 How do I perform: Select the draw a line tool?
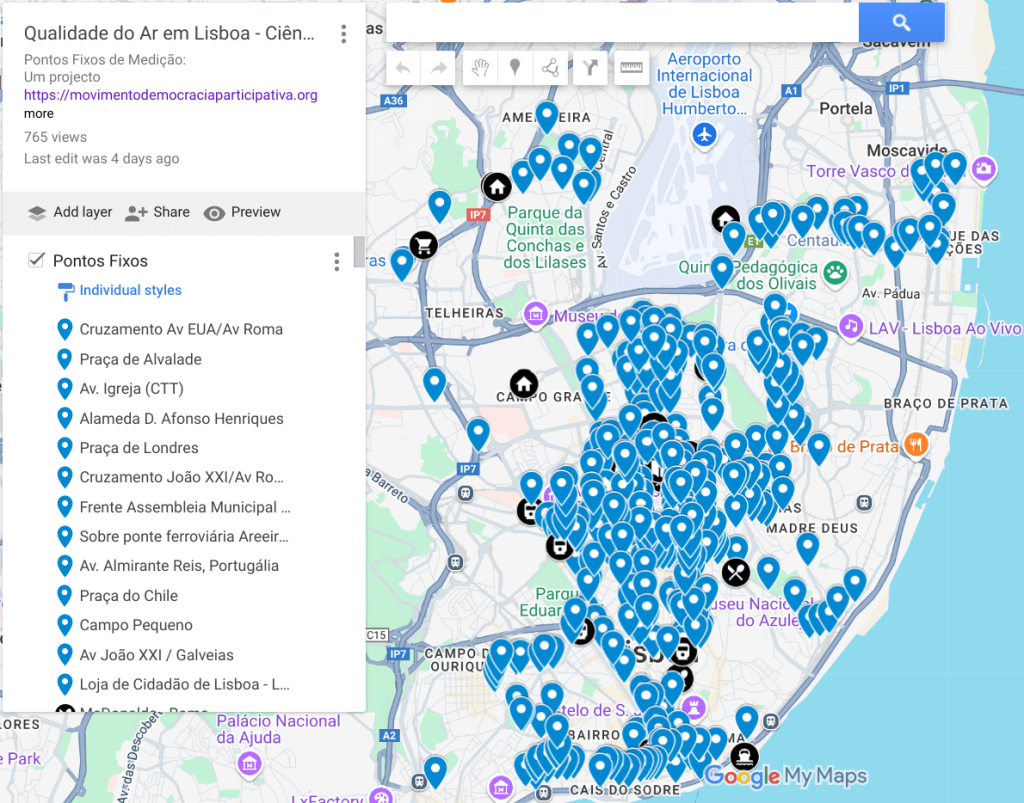(550, 68)
